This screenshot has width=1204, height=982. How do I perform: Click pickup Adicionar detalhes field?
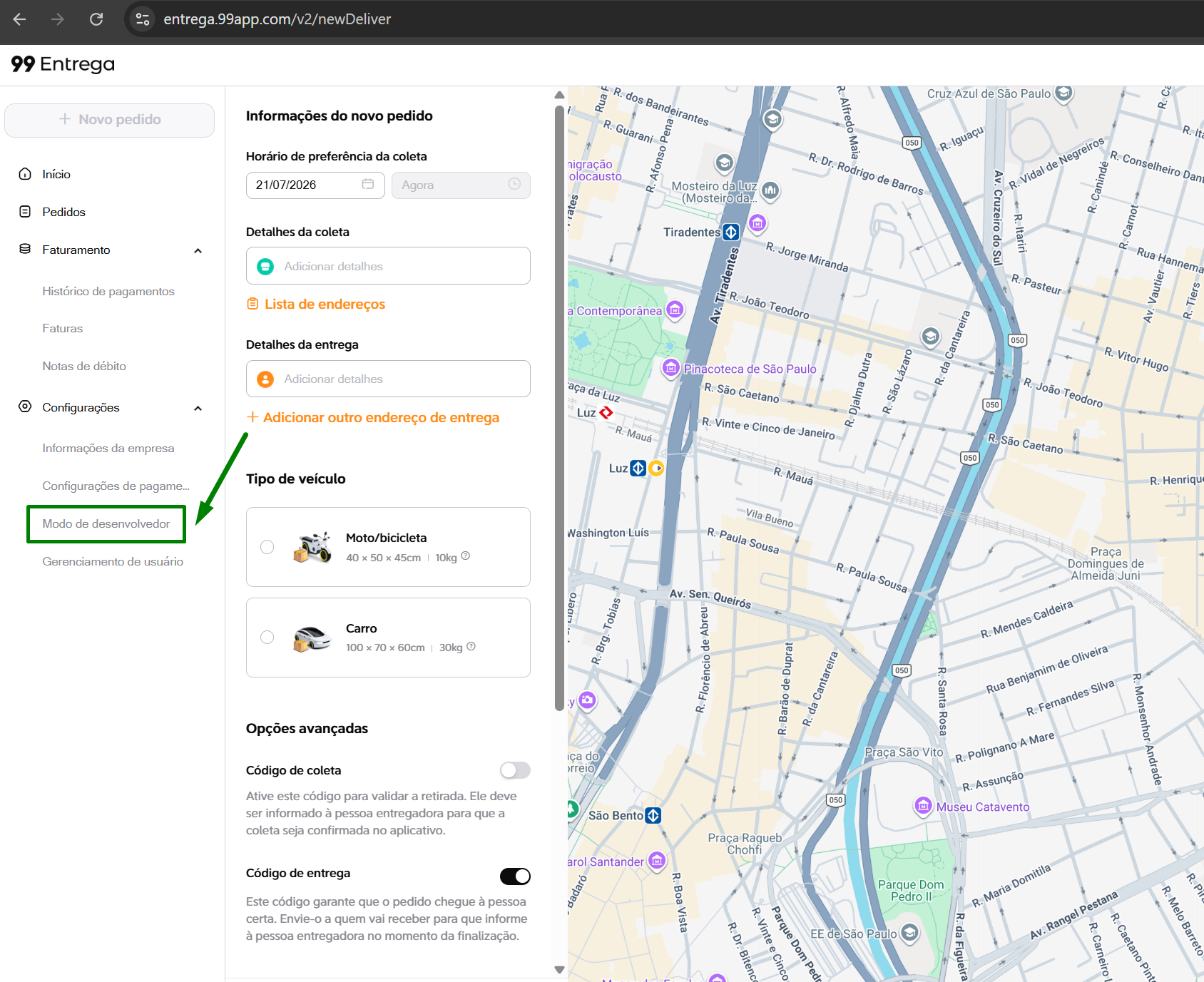(388, 266)
